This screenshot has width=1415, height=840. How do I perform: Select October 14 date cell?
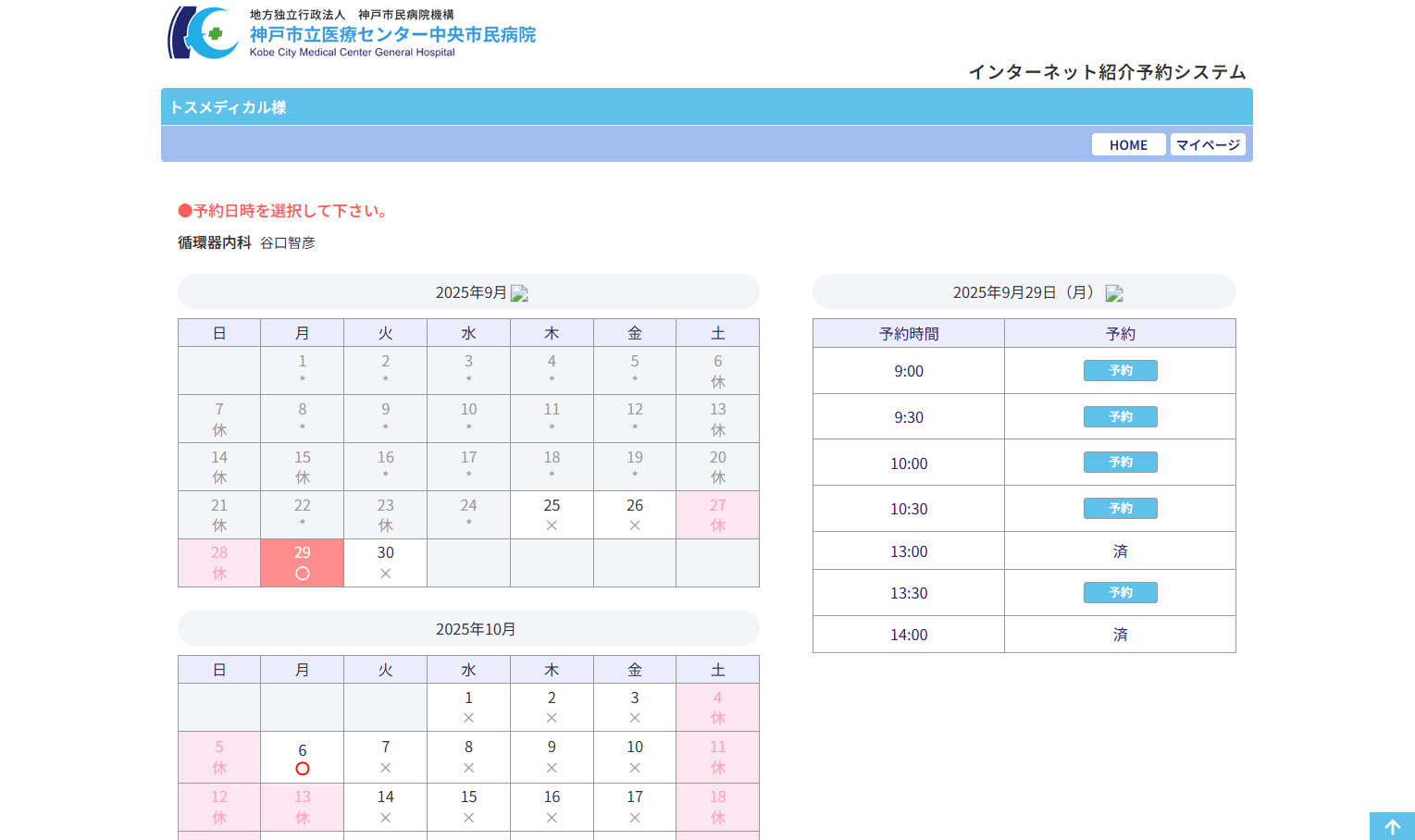click(385, 807)
